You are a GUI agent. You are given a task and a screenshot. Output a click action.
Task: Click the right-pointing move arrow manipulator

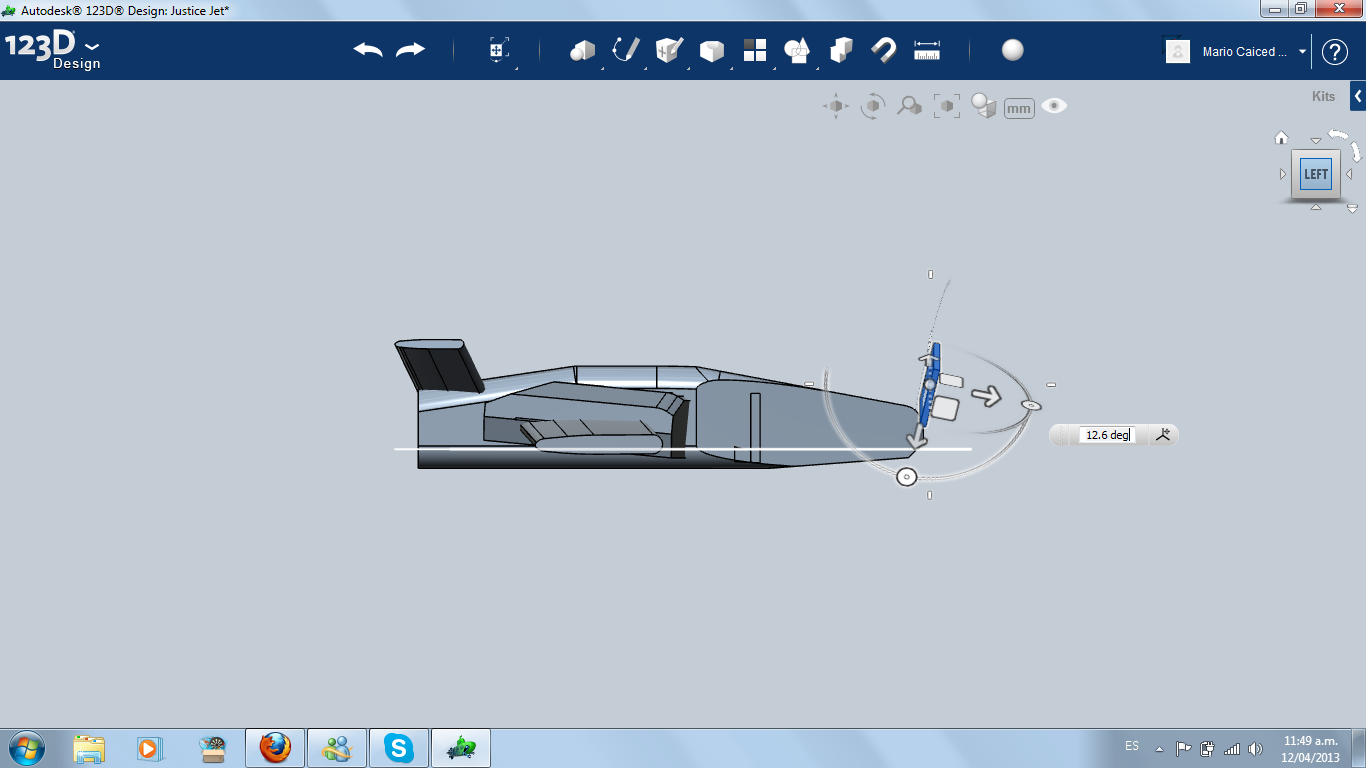coord(987,396)
